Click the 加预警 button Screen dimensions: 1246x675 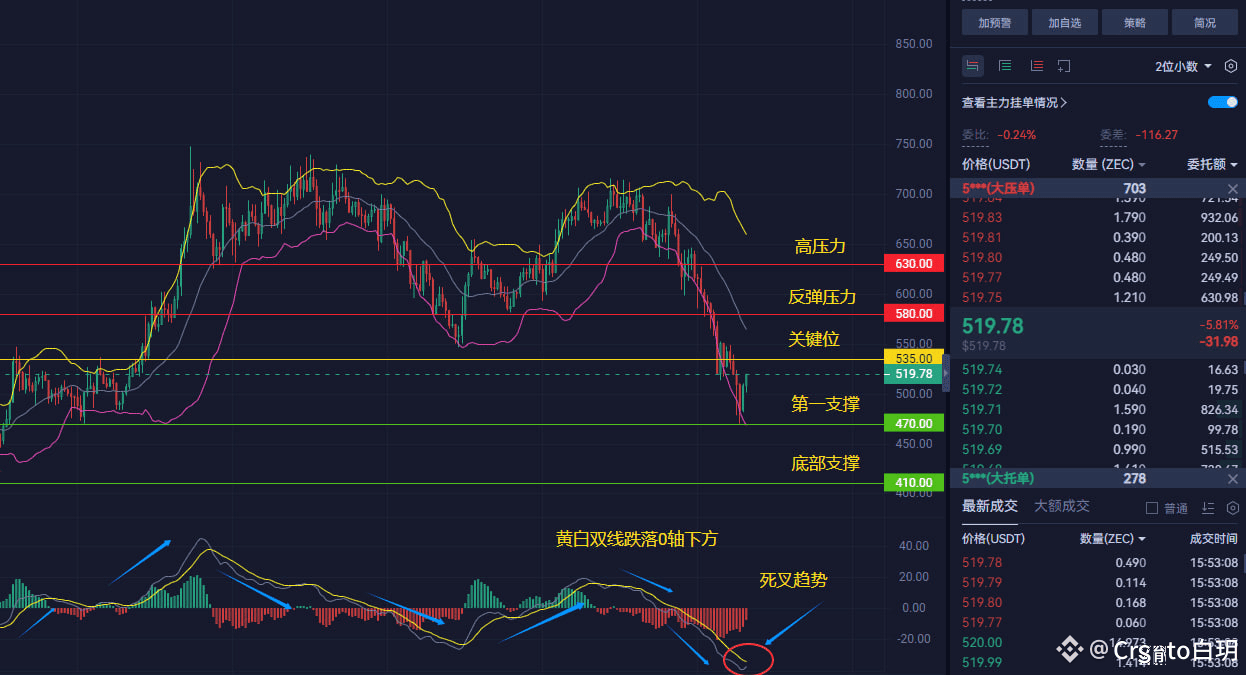tap(996, 22)
